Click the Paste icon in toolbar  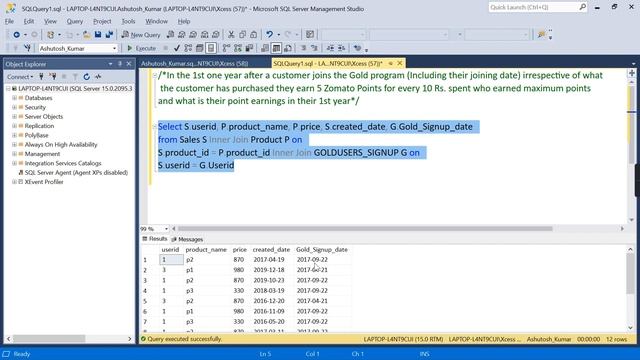pyautogui.click(x=253, y=35)
